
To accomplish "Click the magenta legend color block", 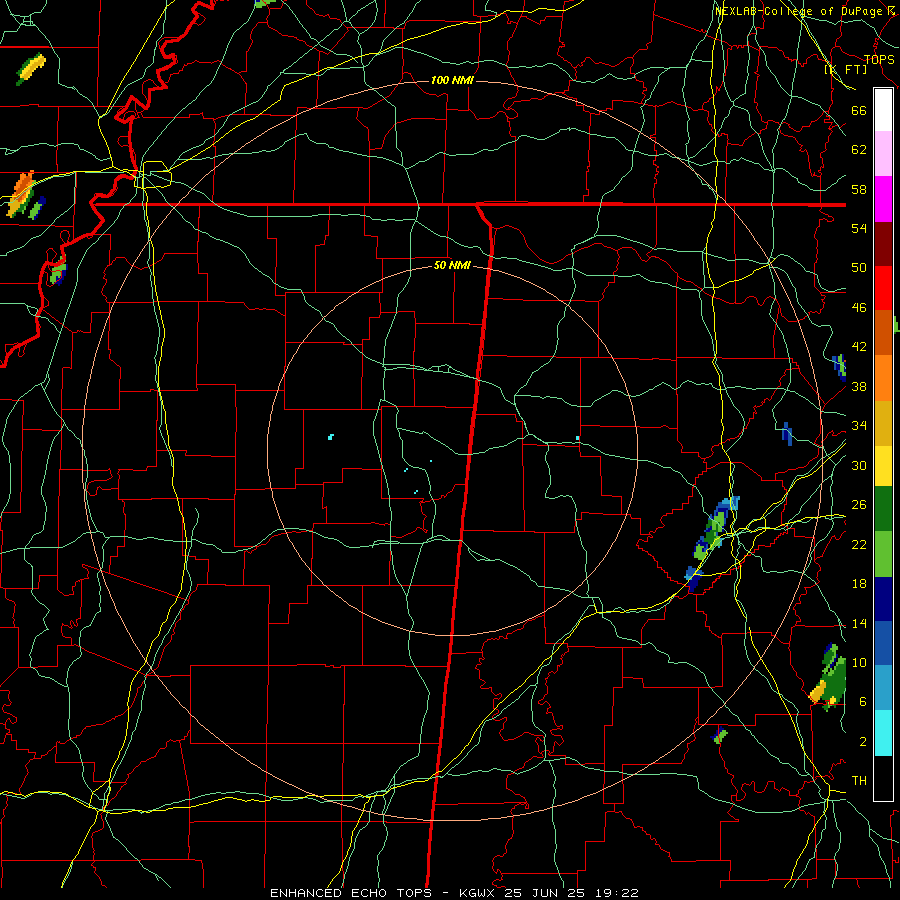I will tap(883, 199).
